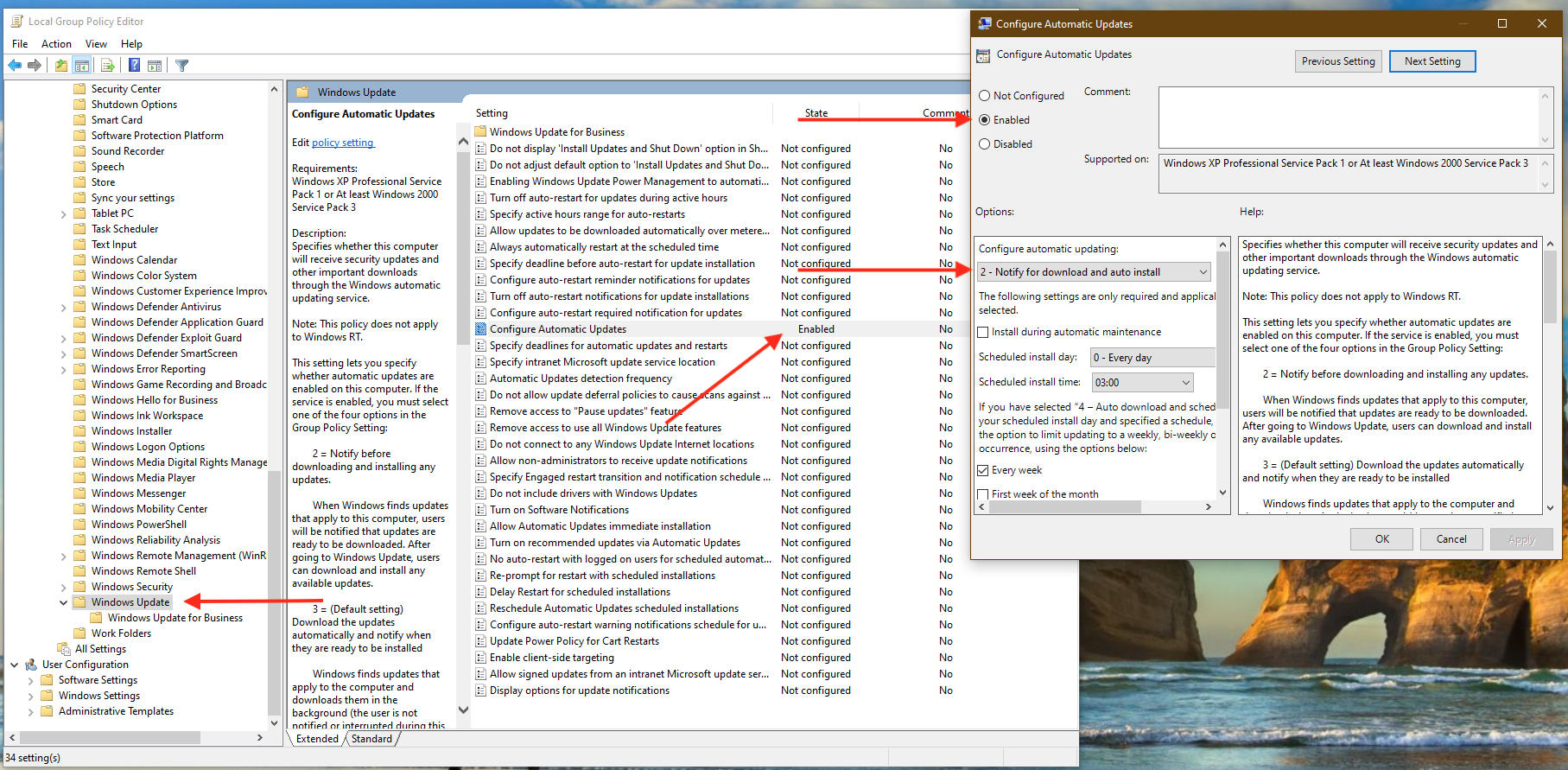Click the All Settings icon in tree

point(64,649)
